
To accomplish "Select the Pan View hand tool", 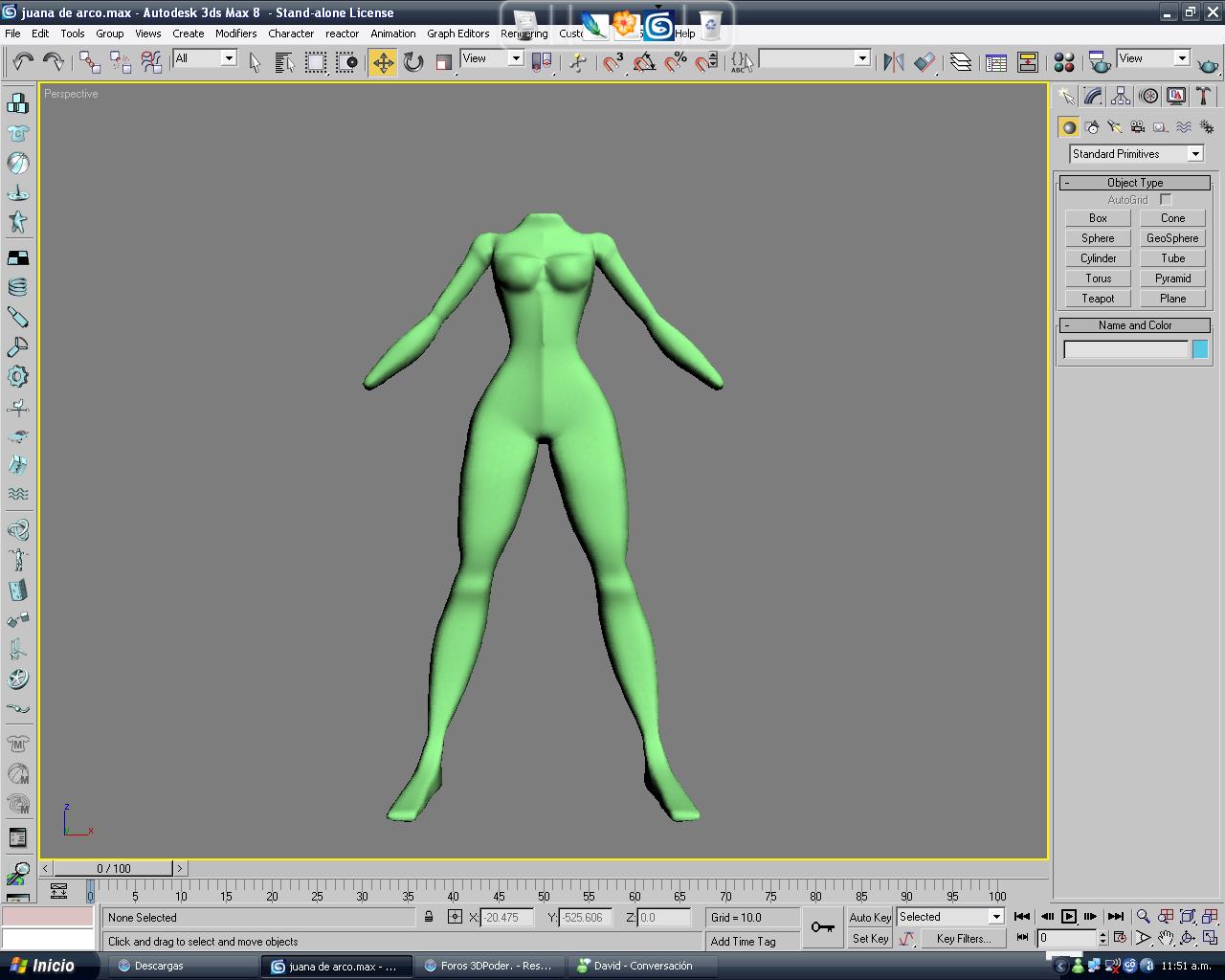I will (1166, 938).
